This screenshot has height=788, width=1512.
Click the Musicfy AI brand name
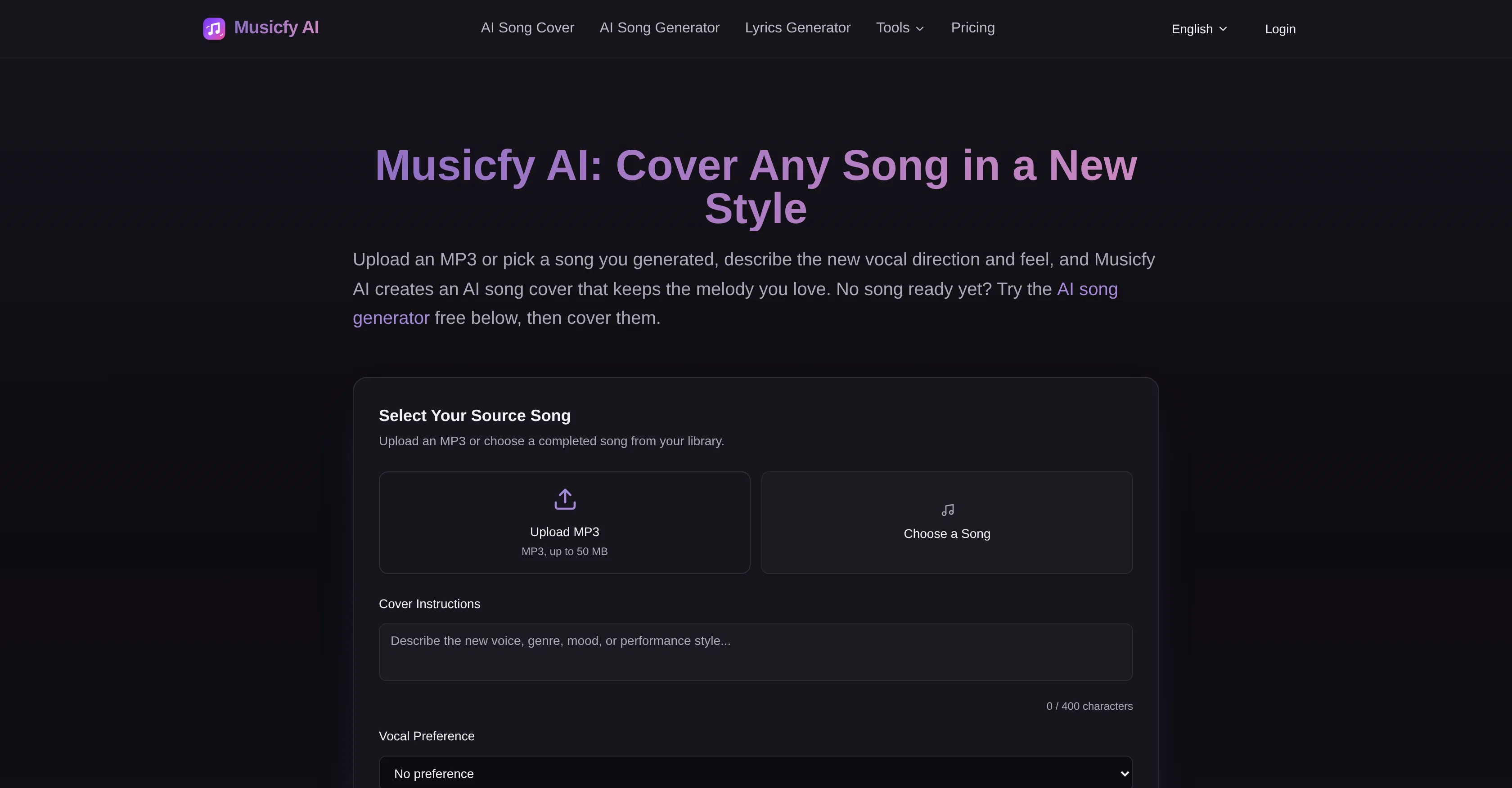(x=276, y=27)
